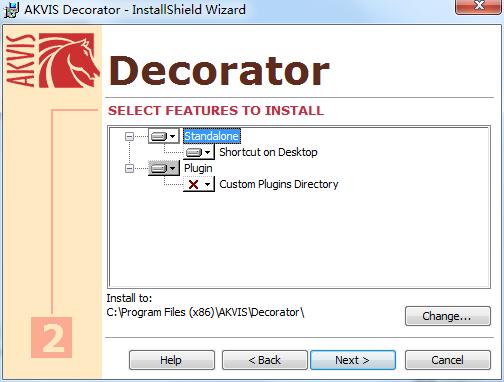504x382 pixels.
Task: Open the Plugin feature install-state dropdown
Action: pyautogui.click(x=163, y=168)
